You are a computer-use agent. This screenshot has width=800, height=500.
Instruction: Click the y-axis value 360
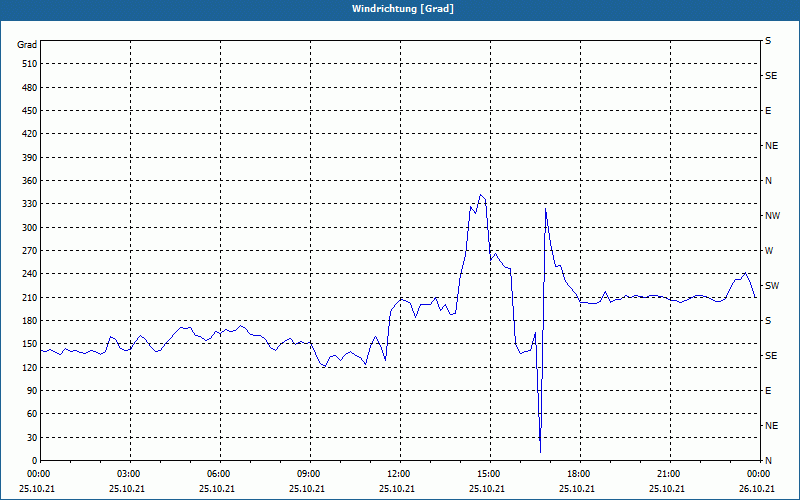click(30, 181)
